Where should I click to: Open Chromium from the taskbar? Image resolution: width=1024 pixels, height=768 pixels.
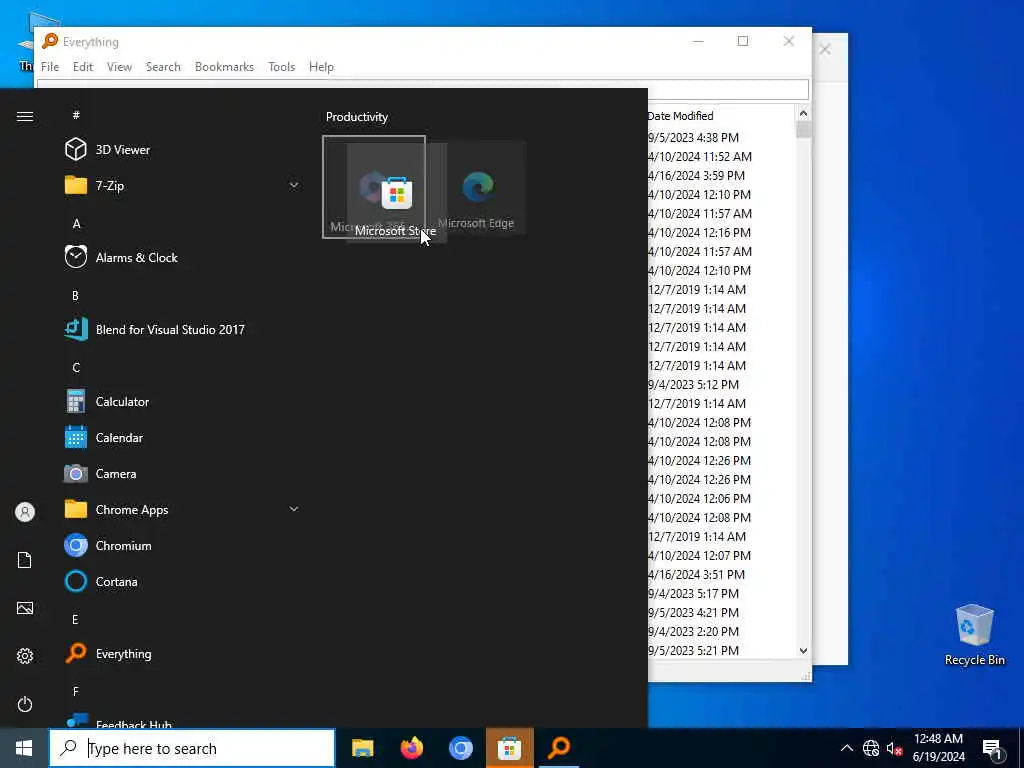pyautogui.click(x=461, y=748)
